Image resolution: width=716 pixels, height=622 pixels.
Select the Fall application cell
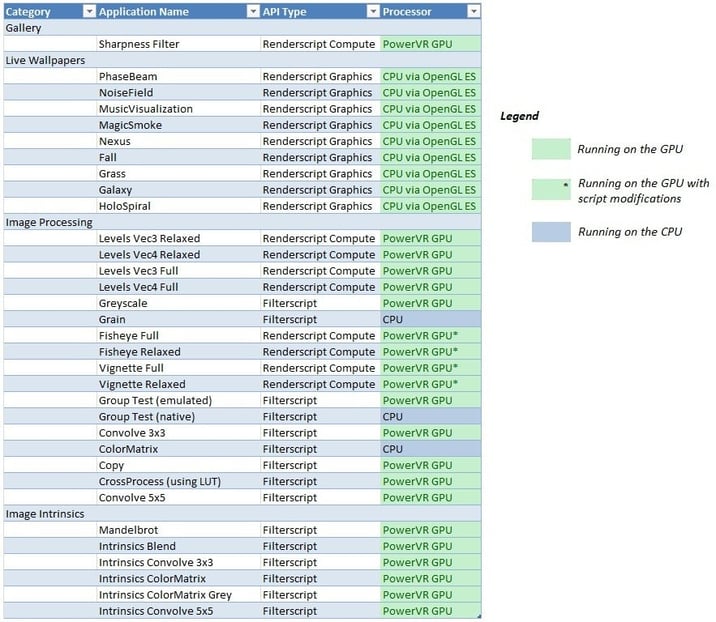[179, 158]
